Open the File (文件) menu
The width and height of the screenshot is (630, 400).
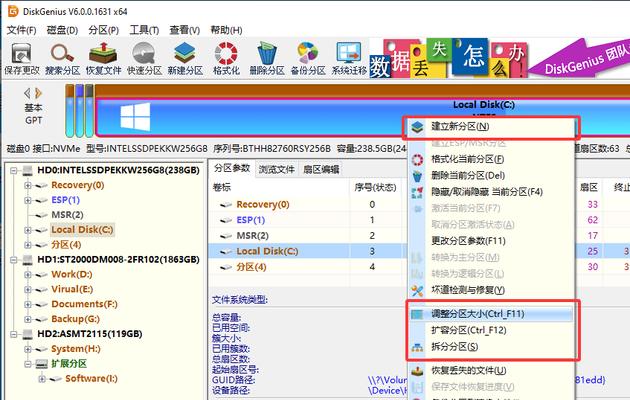[21, 30]
